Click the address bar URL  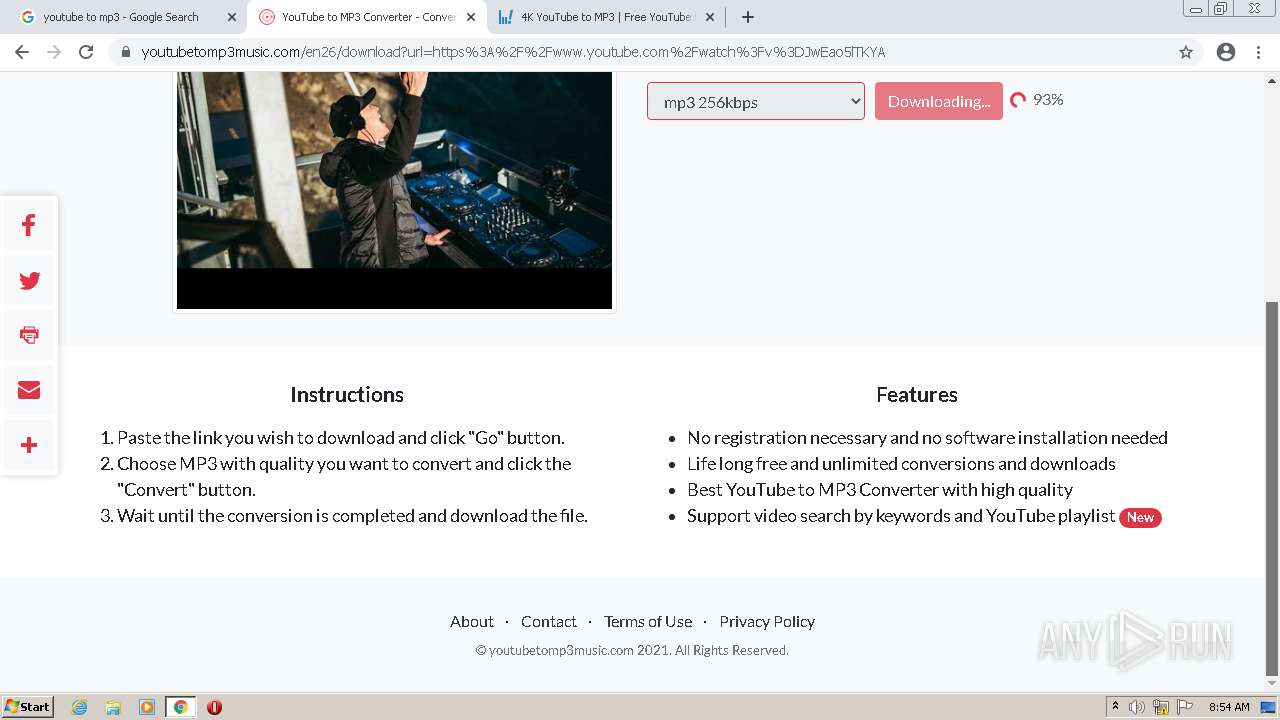(513, 52)
